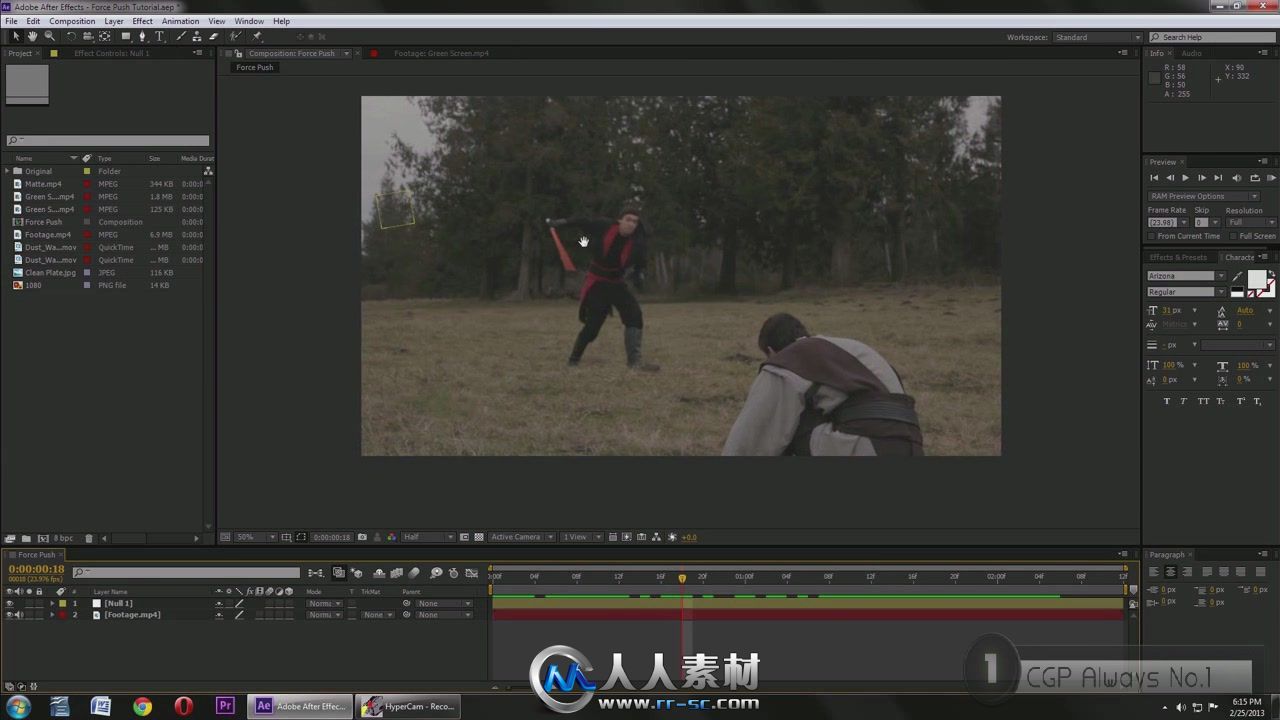
Task: Select the Zoom magnifier tool
Action: coord(49,36)
